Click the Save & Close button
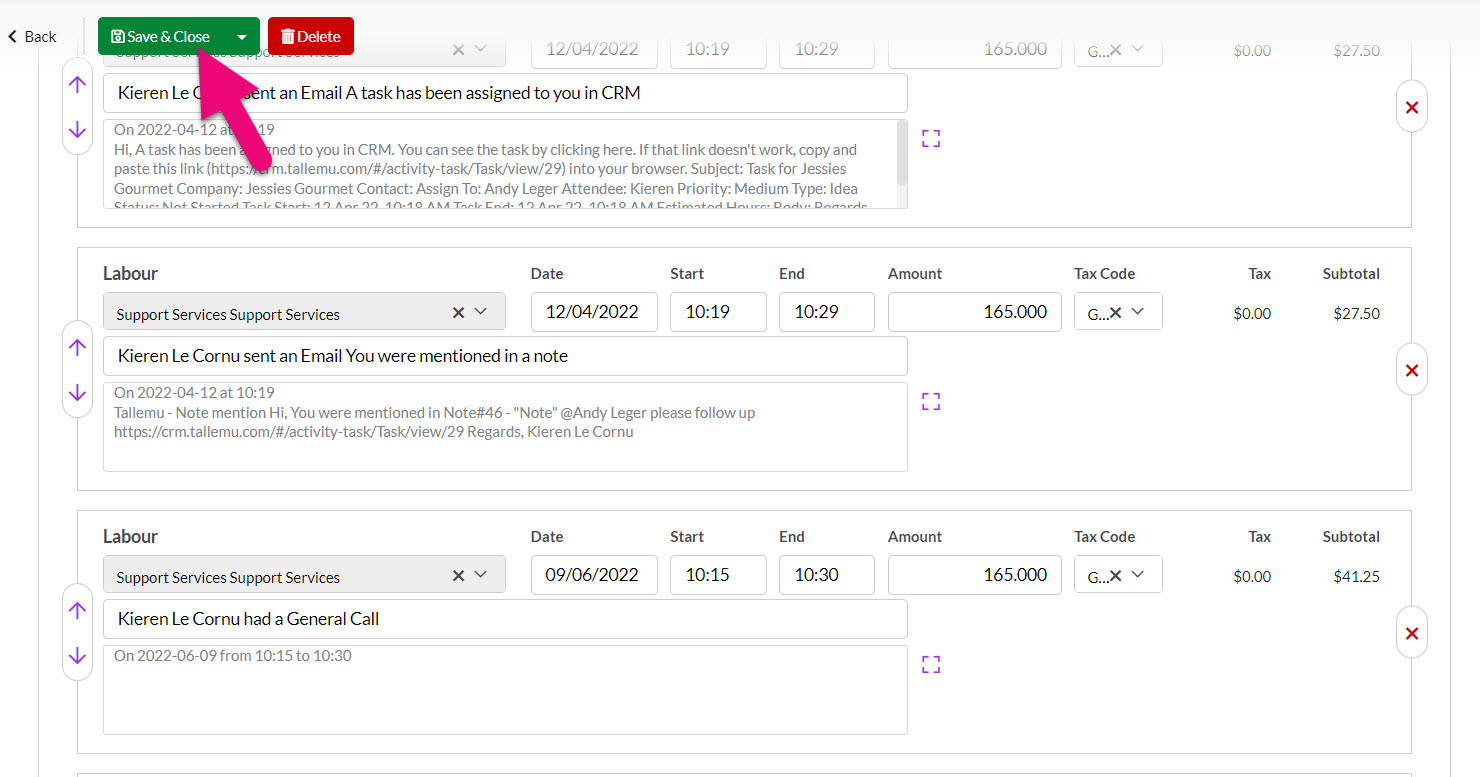The width and height of the screenshot is (1480, 777). pyautogui.click(x=162, y=37)
